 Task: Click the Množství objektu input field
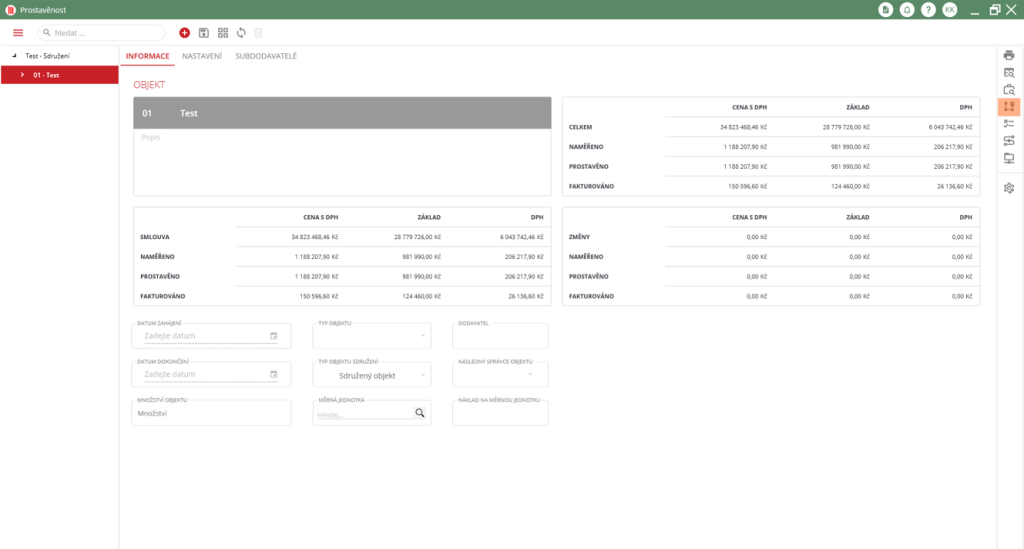[210, 412]
